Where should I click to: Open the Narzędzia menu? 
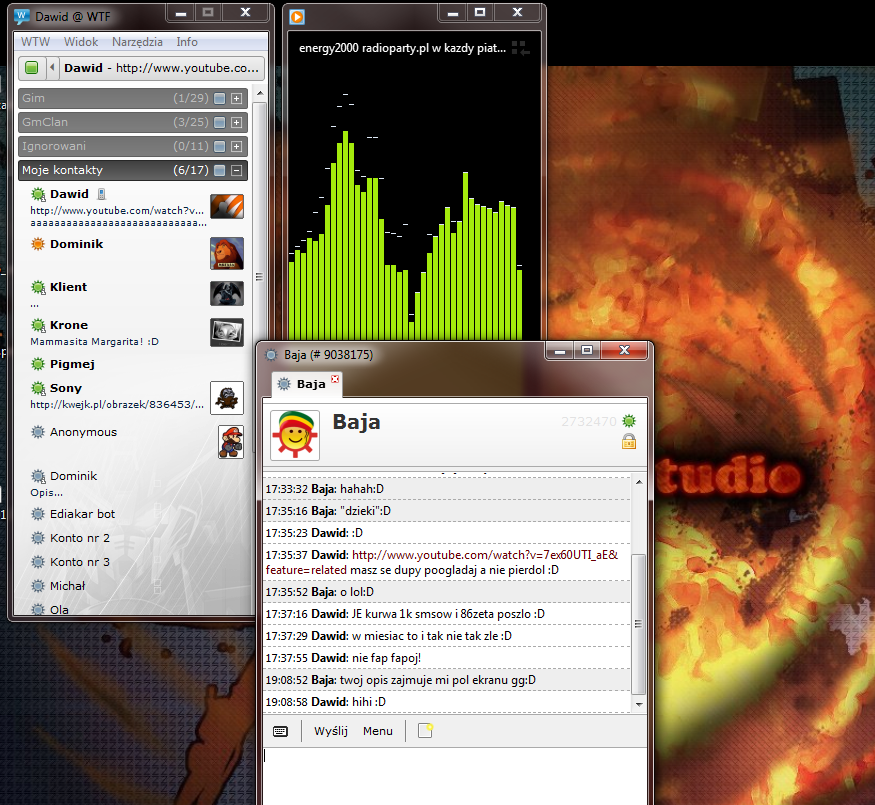(x=137, y=42)
